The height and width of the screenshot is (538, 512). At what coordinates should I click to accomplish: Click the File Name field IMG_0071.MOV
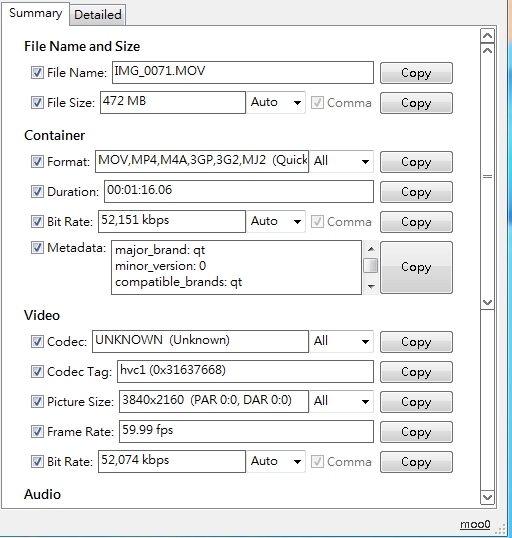coord(243,72)
